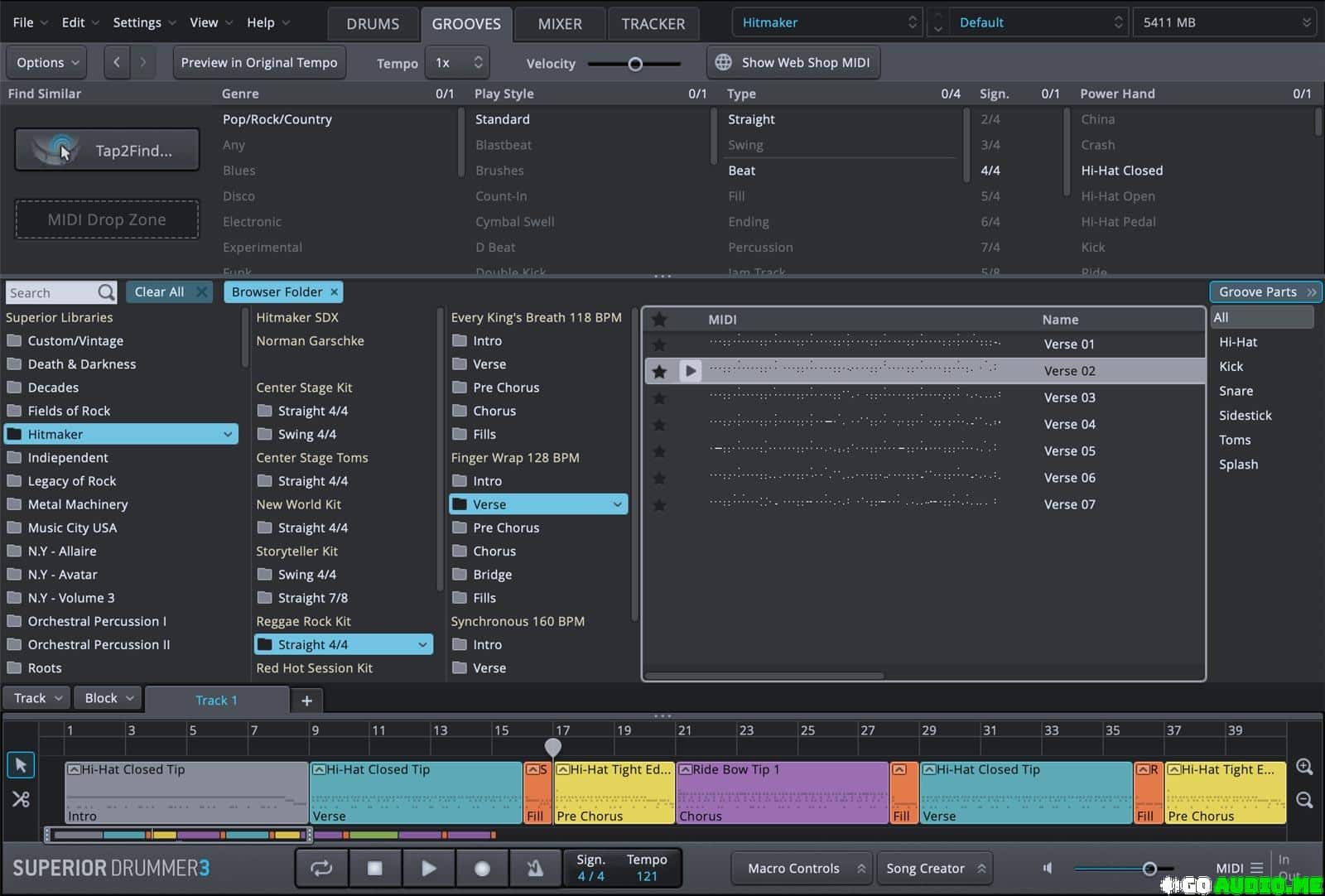Image resolution: width=1325 pixels, height=896 pixels.
Task: Open the Options dropdown
Action: (x=47, y=62)
